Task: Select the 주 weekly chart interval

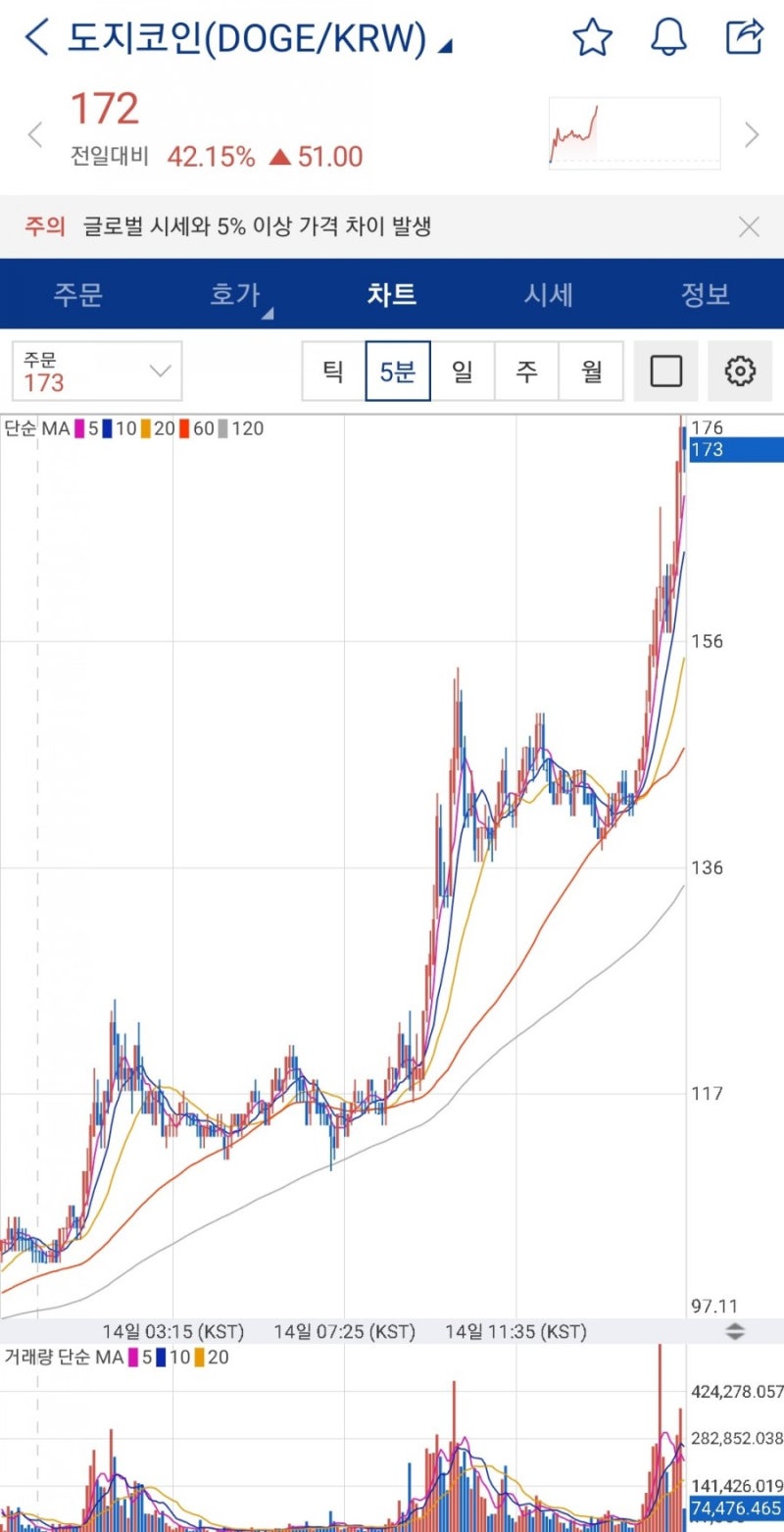Action: (527, 371)
